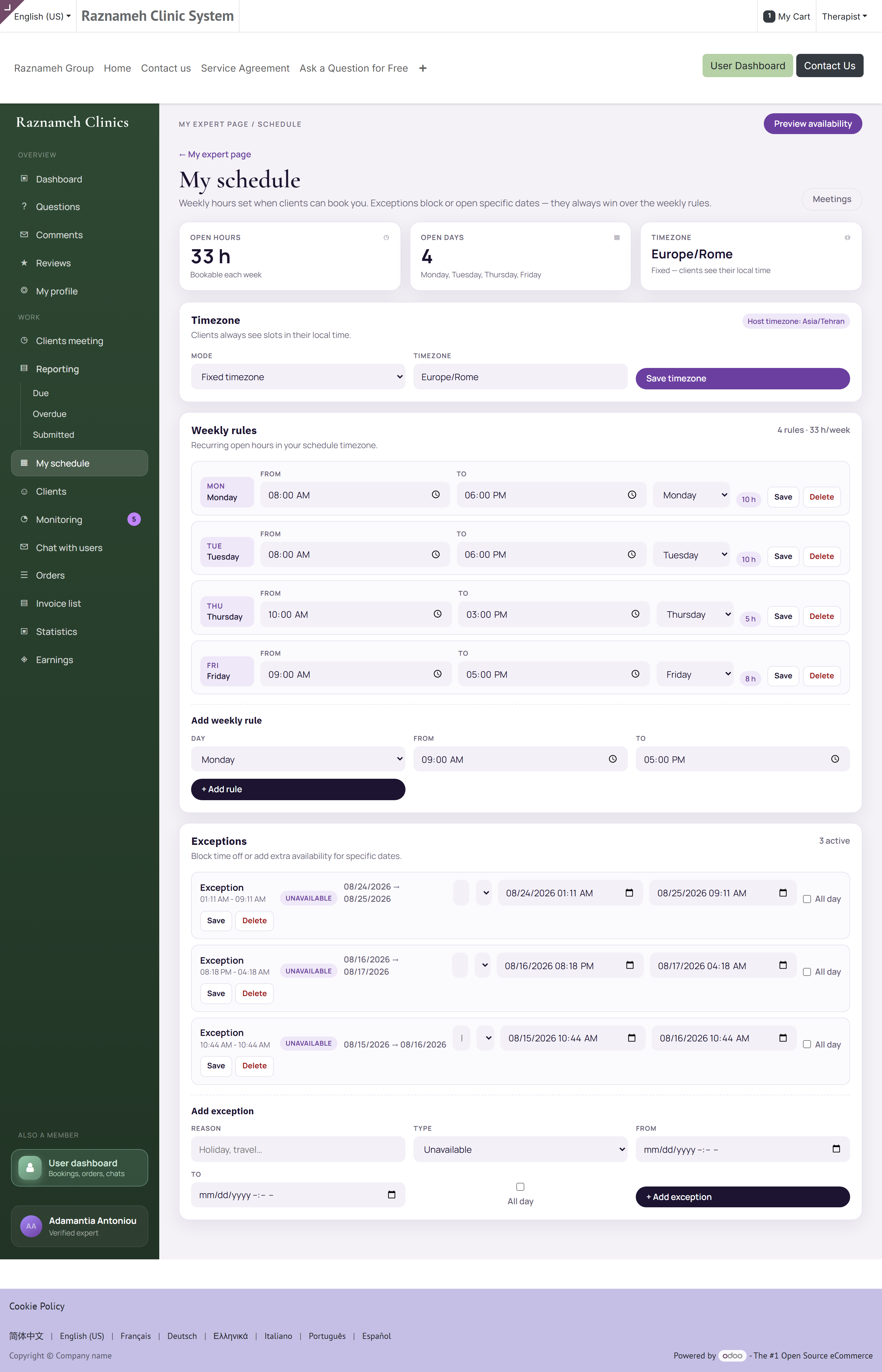Click the + Add rule button
Screen dimensions: 882x1372
(298, 789)
